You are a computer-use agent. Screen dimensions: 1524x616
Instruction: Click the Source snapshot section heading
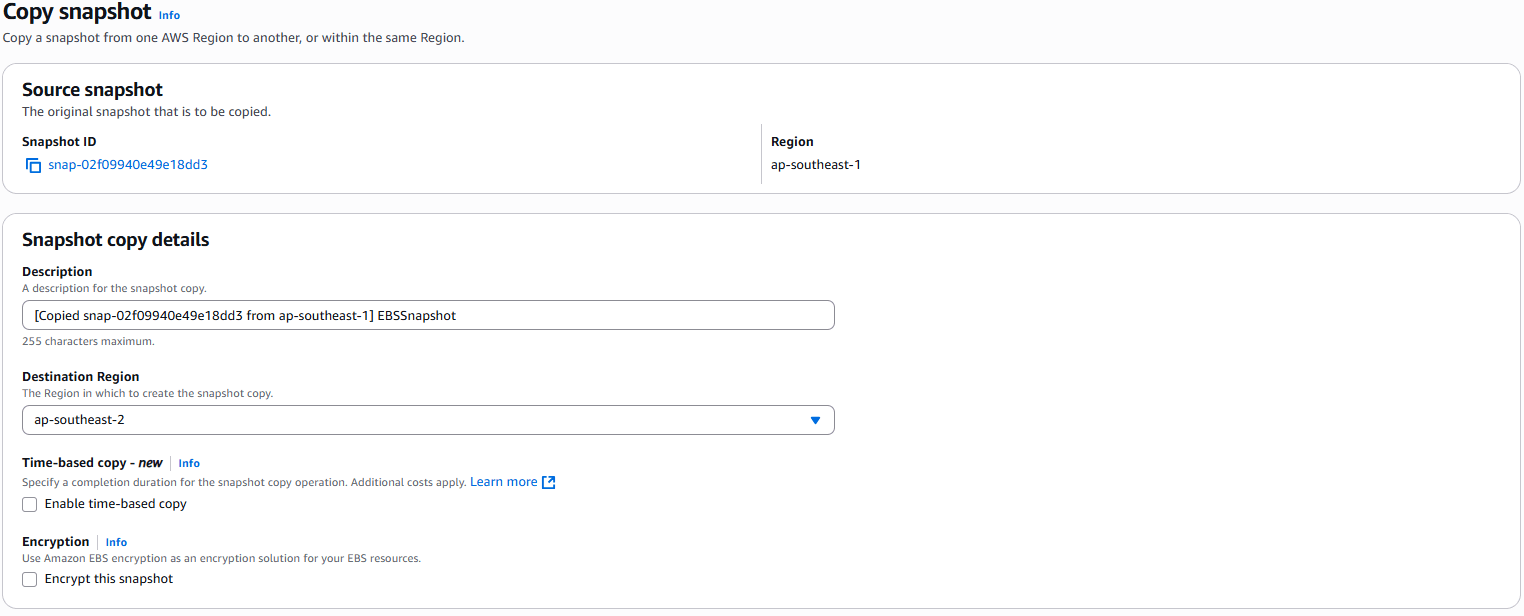pyautogui.click(x=92, y=90)
